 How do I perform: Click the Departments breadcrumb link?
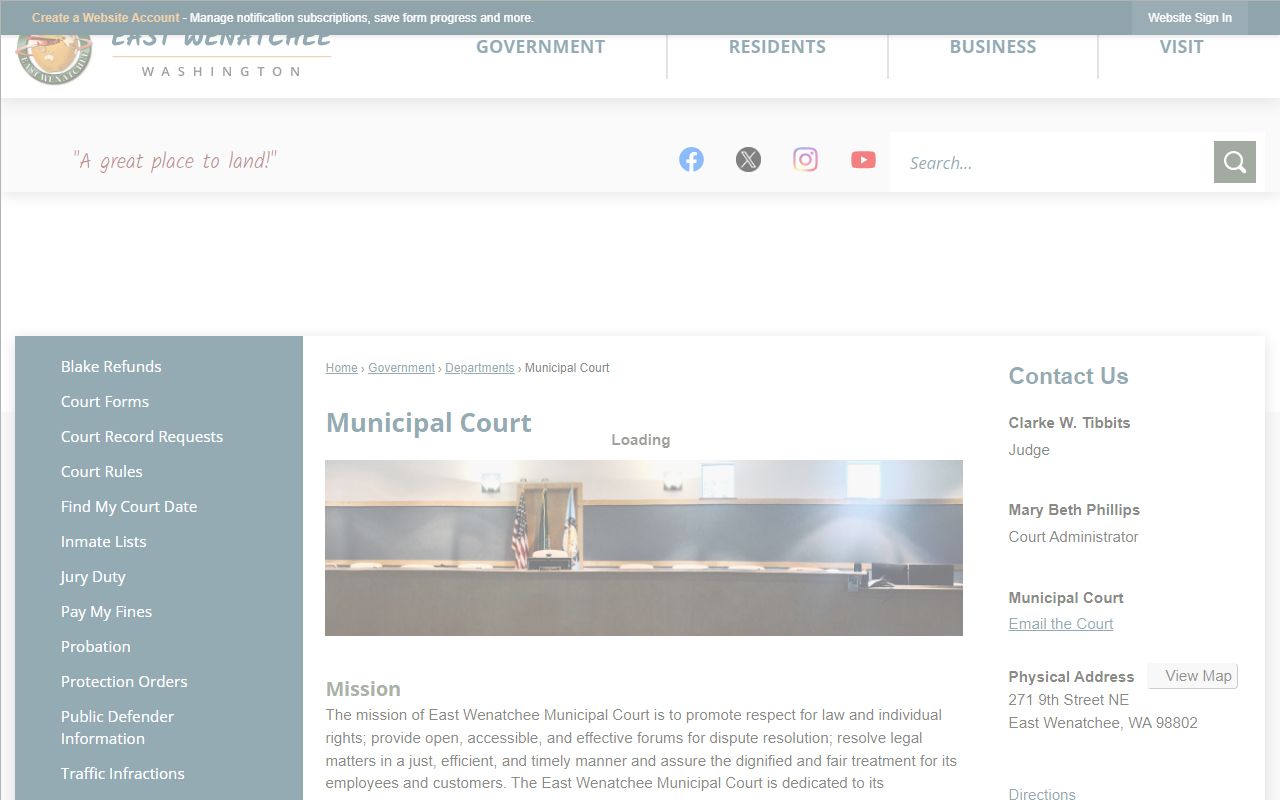coord(480,368)
